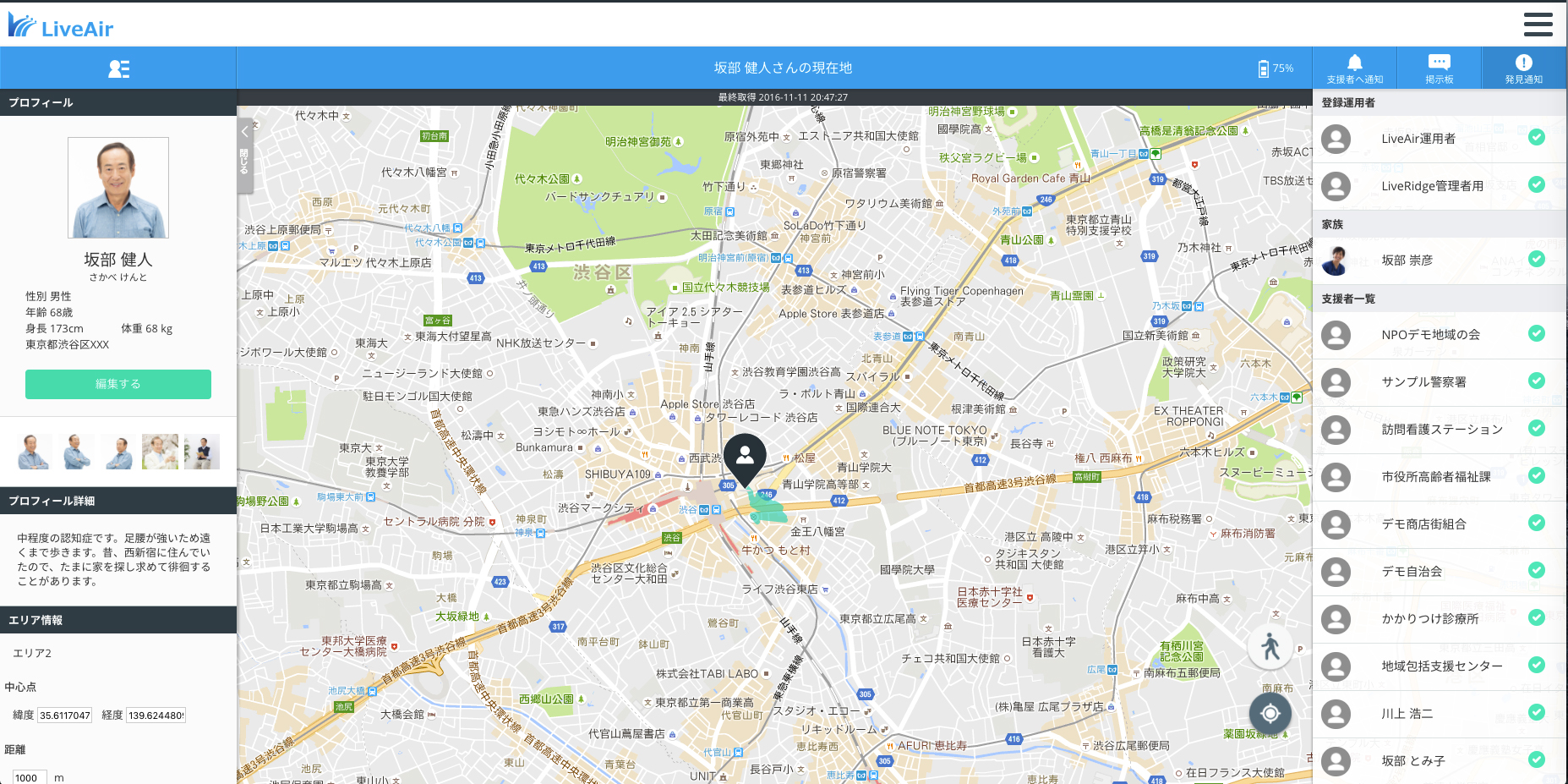
Task: Select the first small profile thumbnail
Action: click(34, 452)
